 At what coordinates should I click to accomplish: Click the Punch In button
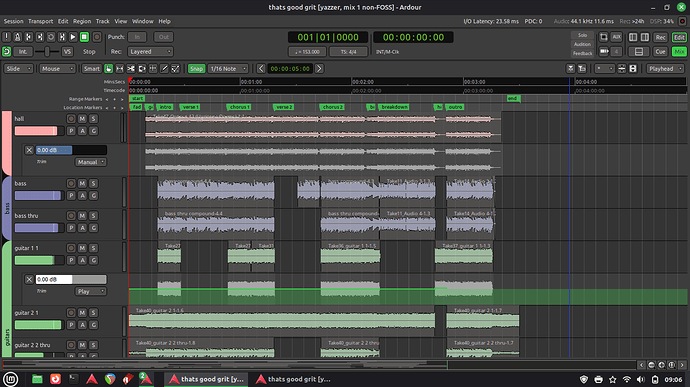pos(137,37)
